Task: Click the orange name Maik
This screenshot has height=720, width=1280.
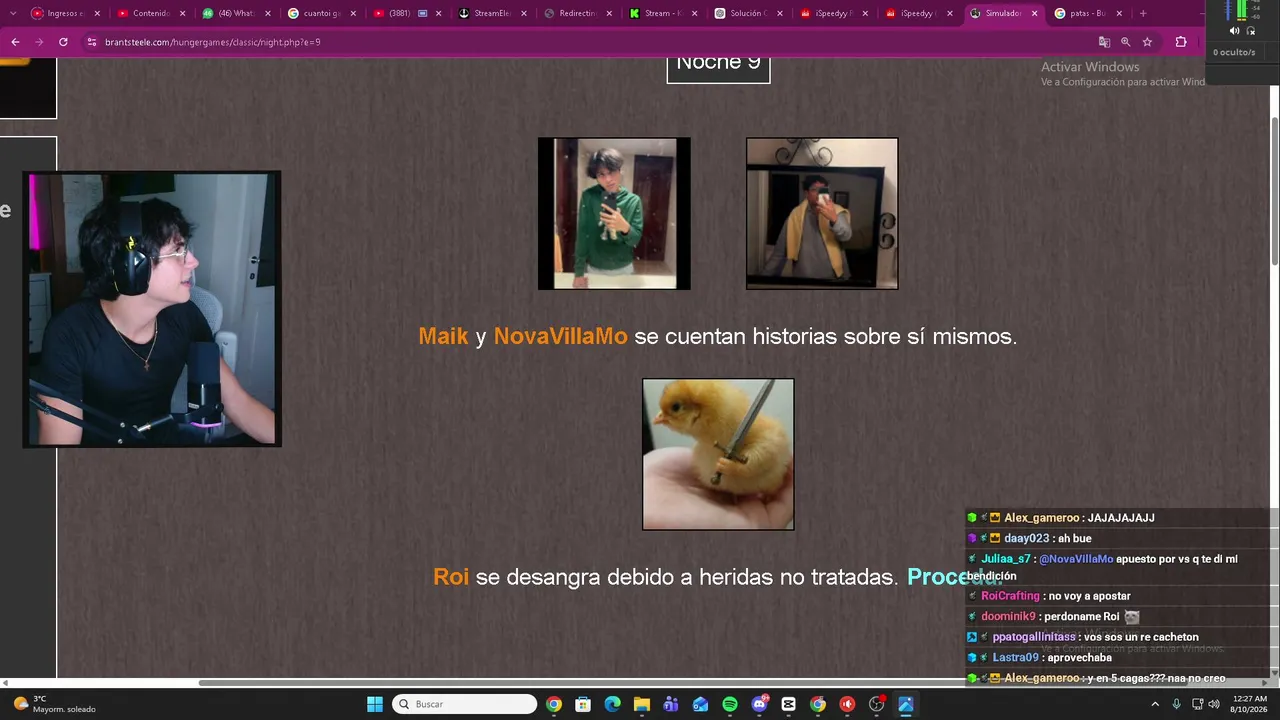Action: (443, 337)
